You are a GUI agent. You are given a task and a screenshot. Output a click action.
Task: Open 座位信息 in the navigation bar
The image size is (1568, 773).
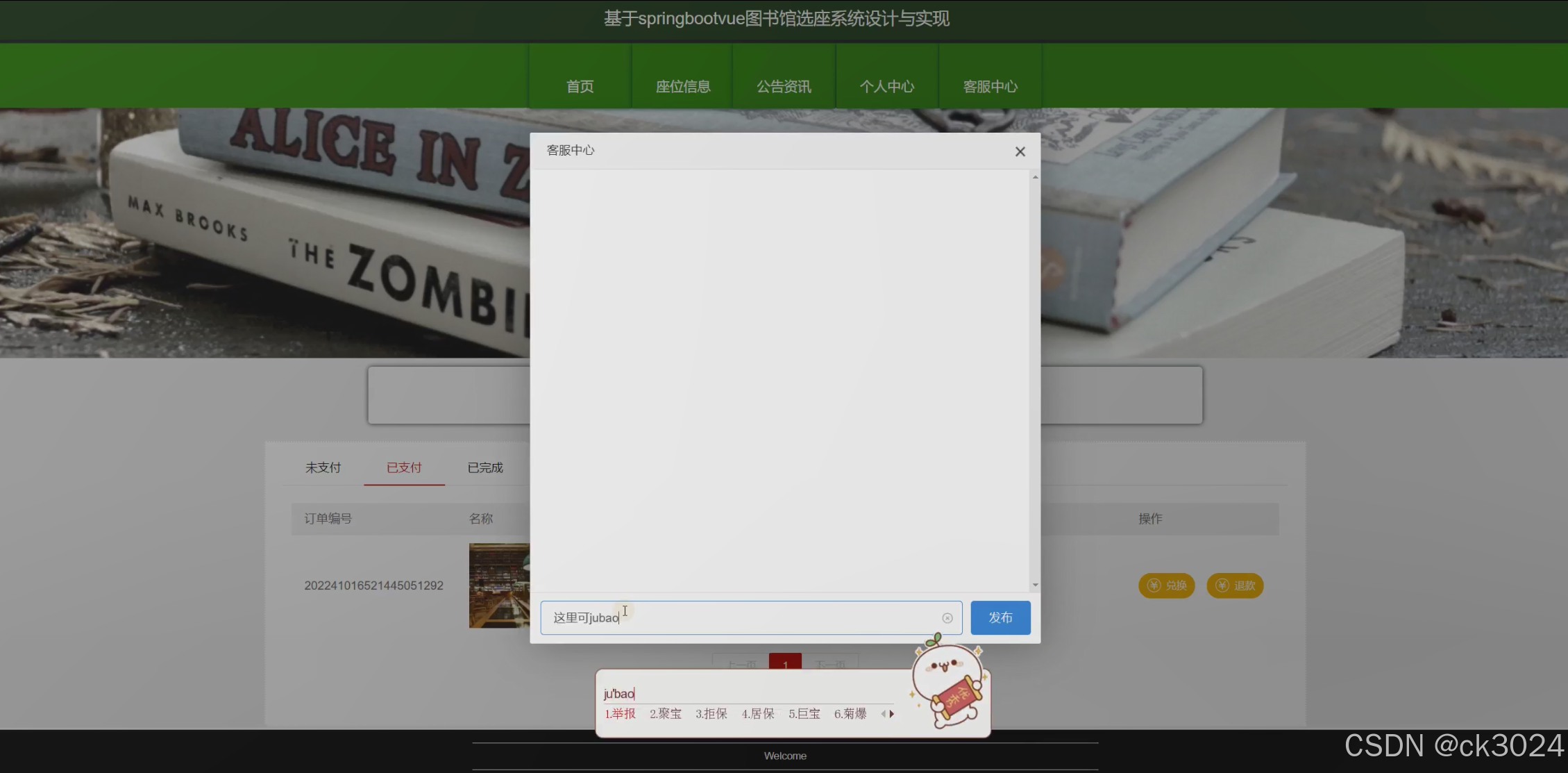point(682,86)
